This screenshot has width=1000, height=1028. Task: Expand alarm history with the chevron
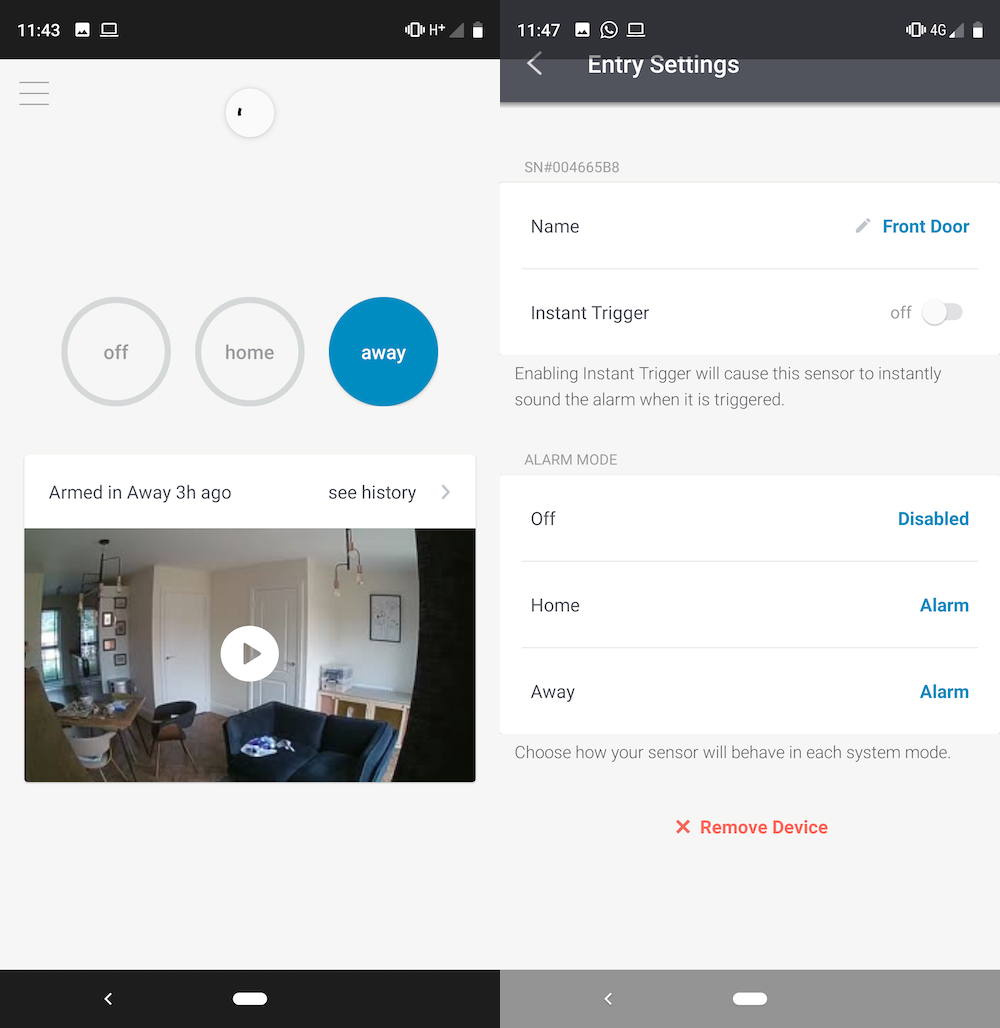(x=445, y=492)
